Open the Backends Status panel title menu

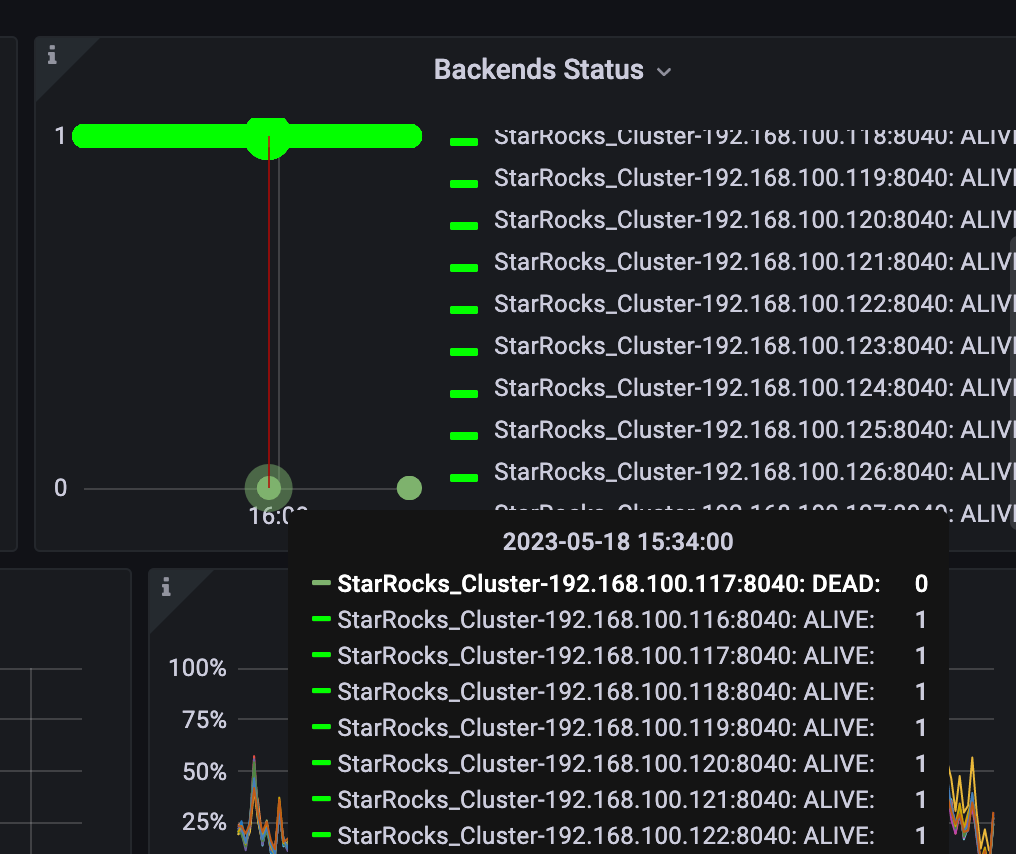pos(552,69)
